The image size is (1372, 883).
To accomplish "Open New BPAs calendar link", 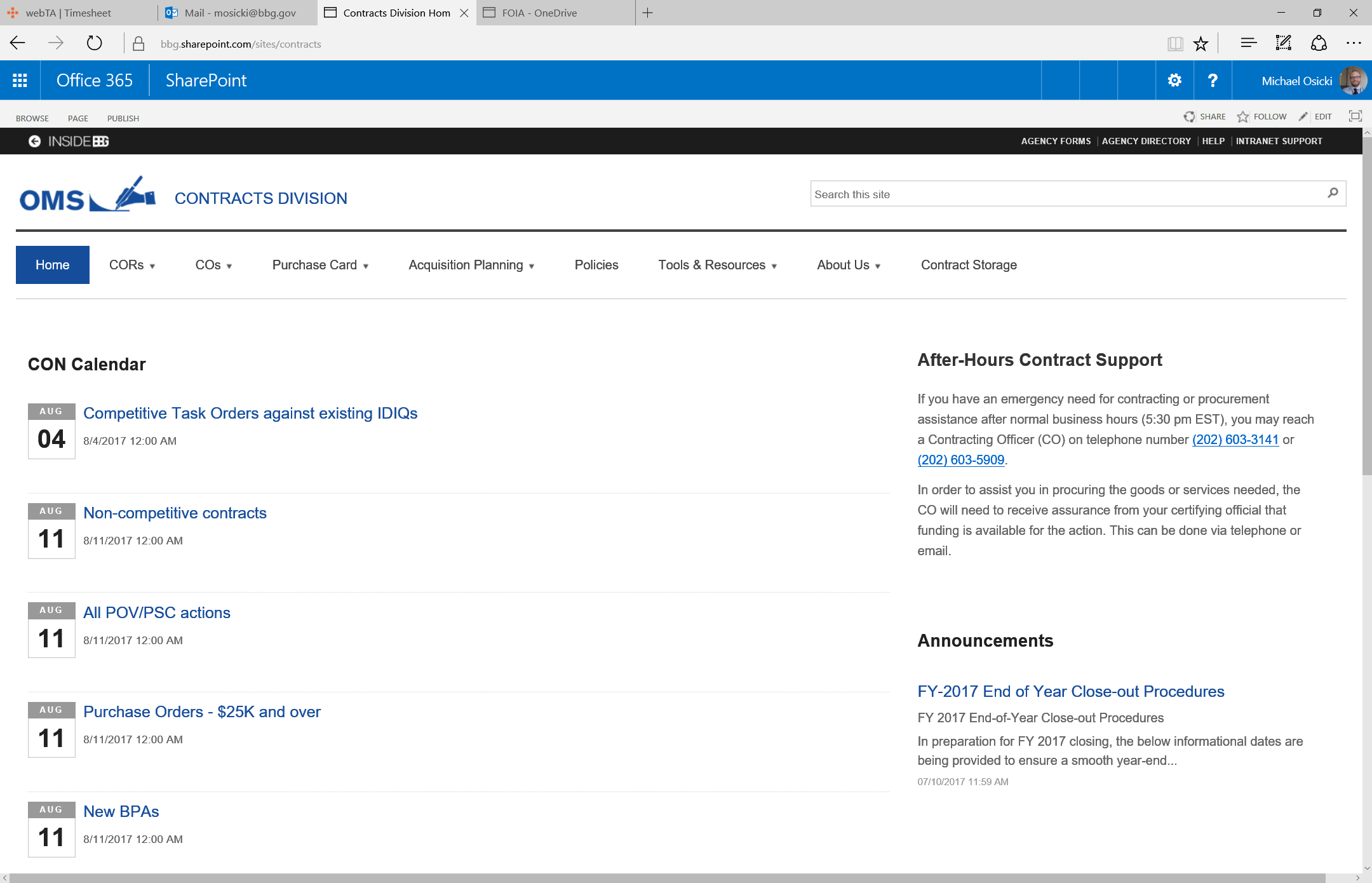I will [121, 812].
